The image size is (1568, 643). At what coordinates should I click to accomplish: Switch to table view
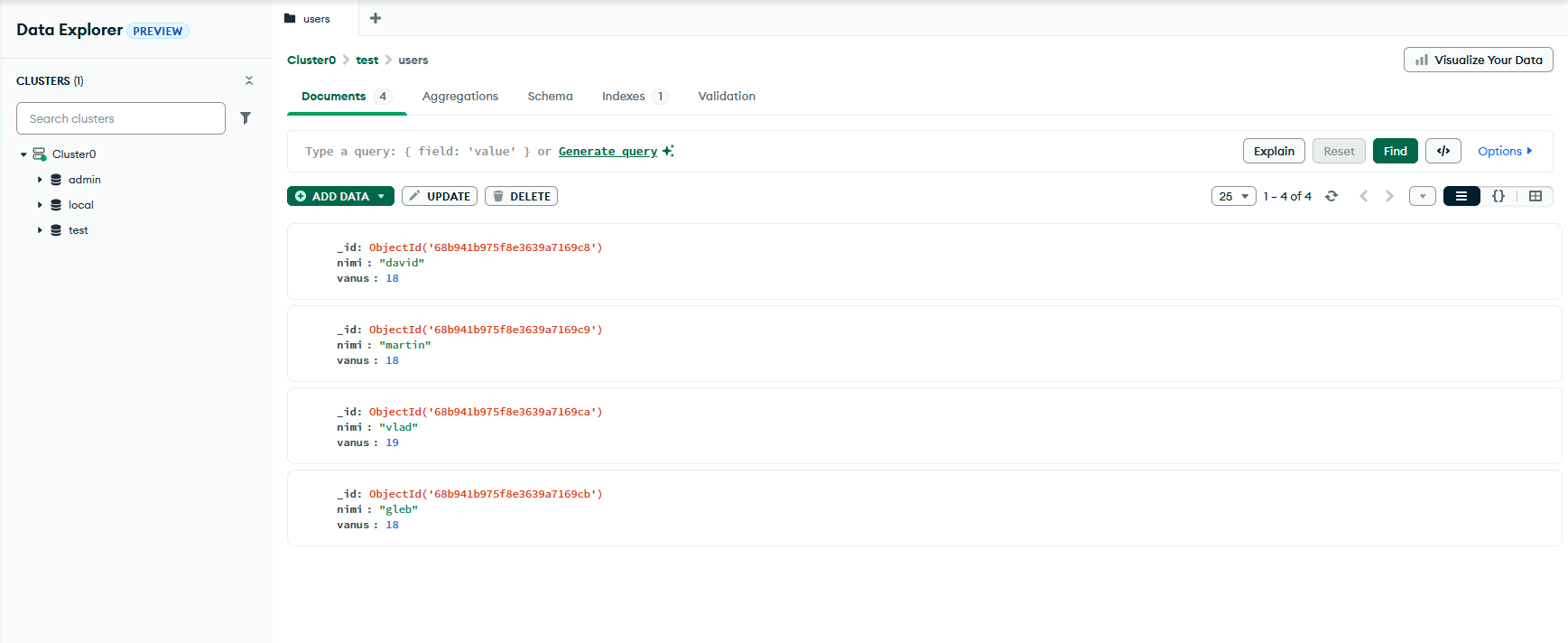(1536, 196)
